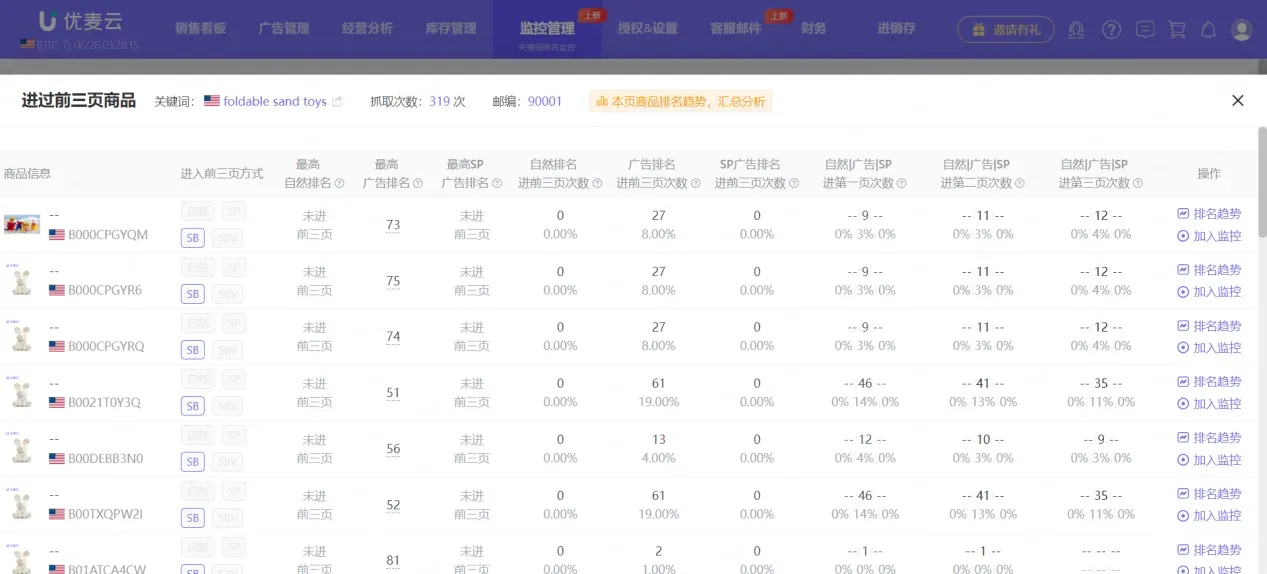Click highest ad rank 75 for B000CPGYR6
This screenshot has width=1267, height=574.
point(393,281)
